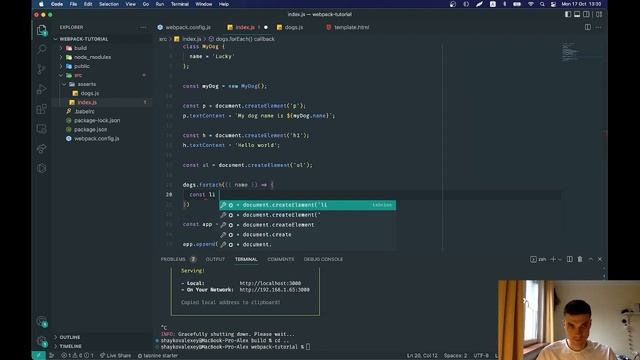Viewport: 640px width, 360px height.
Task: Open the Accounts icon in activity bar
Action: pyautogui.click(x=42, y=322)
